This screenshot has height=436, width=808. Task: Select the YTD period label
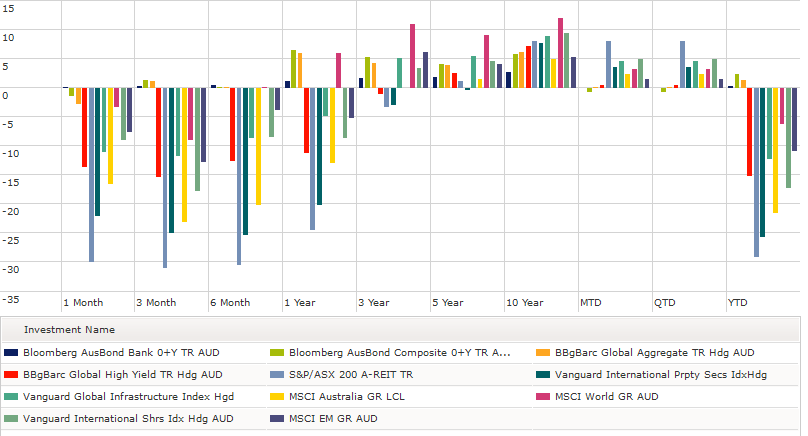[737, 302]
